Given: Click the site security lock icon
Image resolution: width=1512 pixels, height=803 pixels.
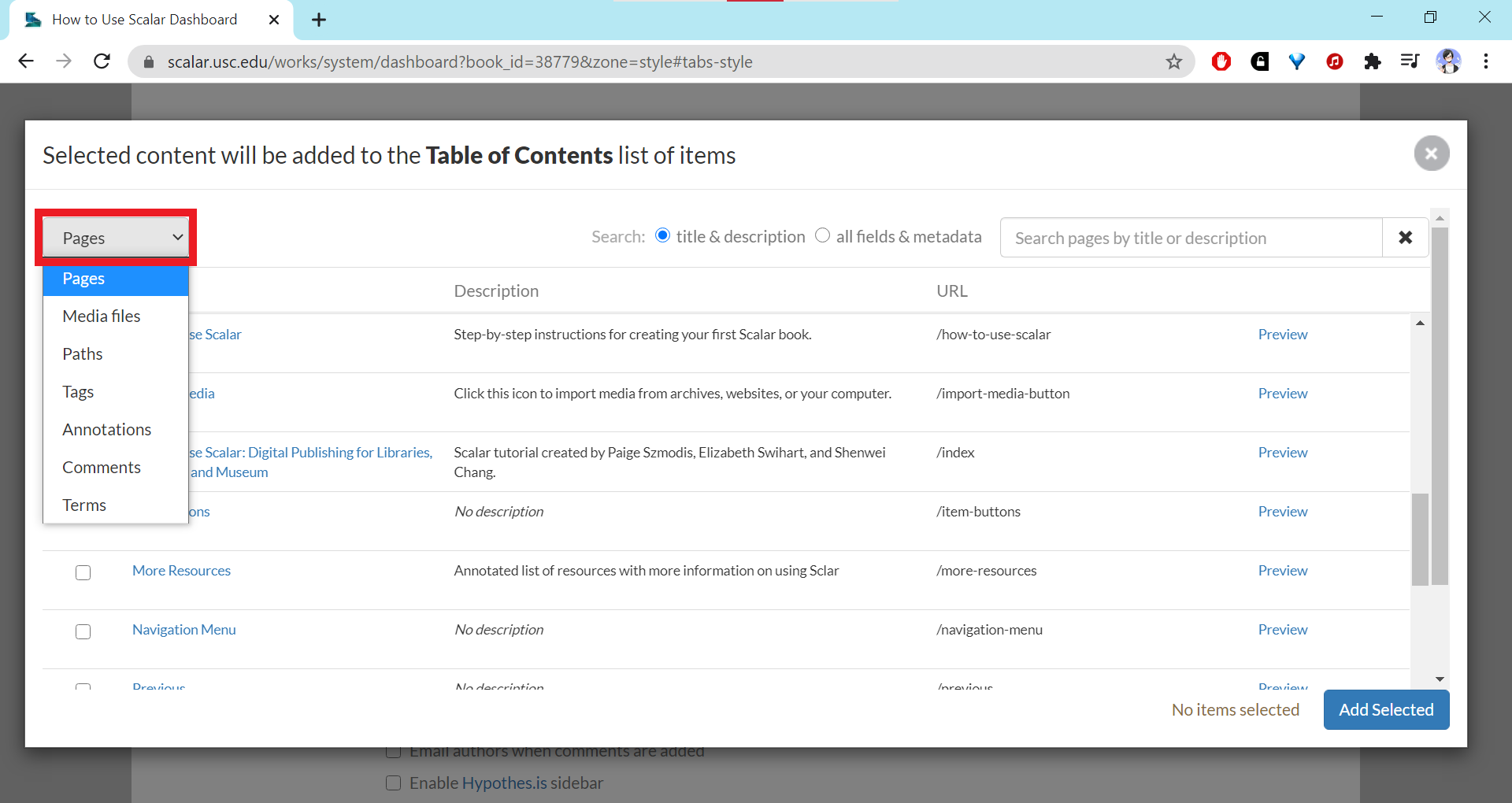Looking at the screenshot, I should click(148, 61).
